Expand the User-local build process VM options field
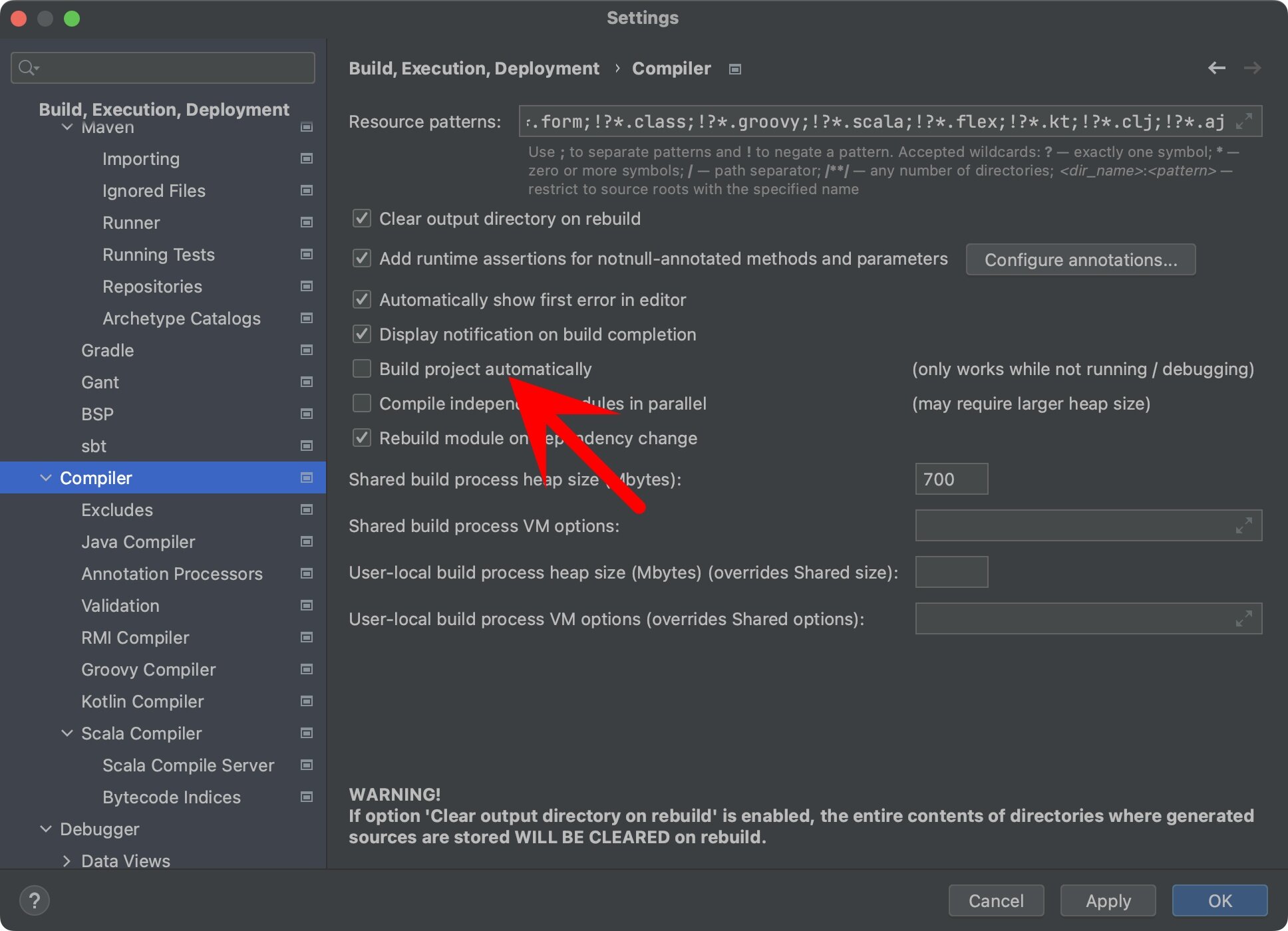1288x931 pixels. pyautogui.click(x=1243, y=618)
